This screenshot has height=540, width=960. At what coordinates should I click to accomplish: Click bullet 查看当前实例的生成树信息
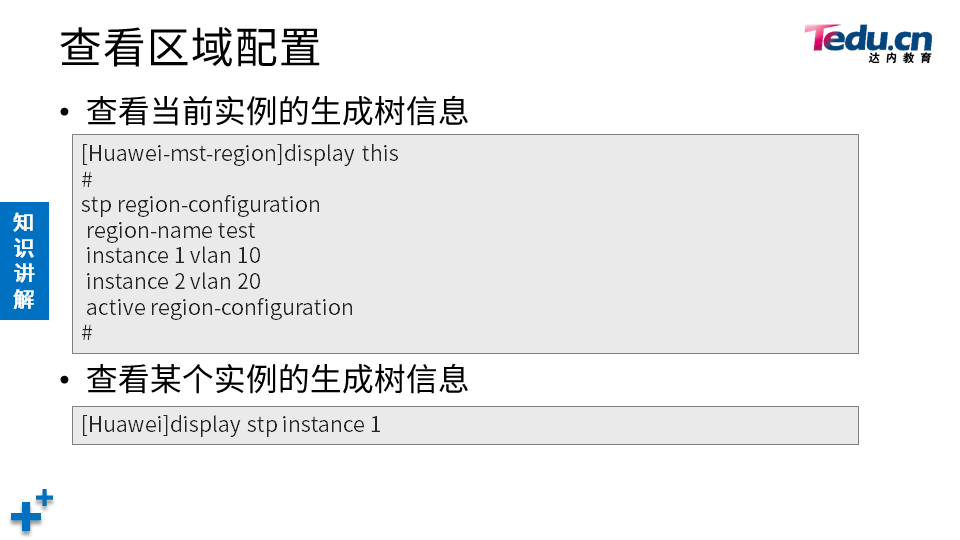pos(277,111)
